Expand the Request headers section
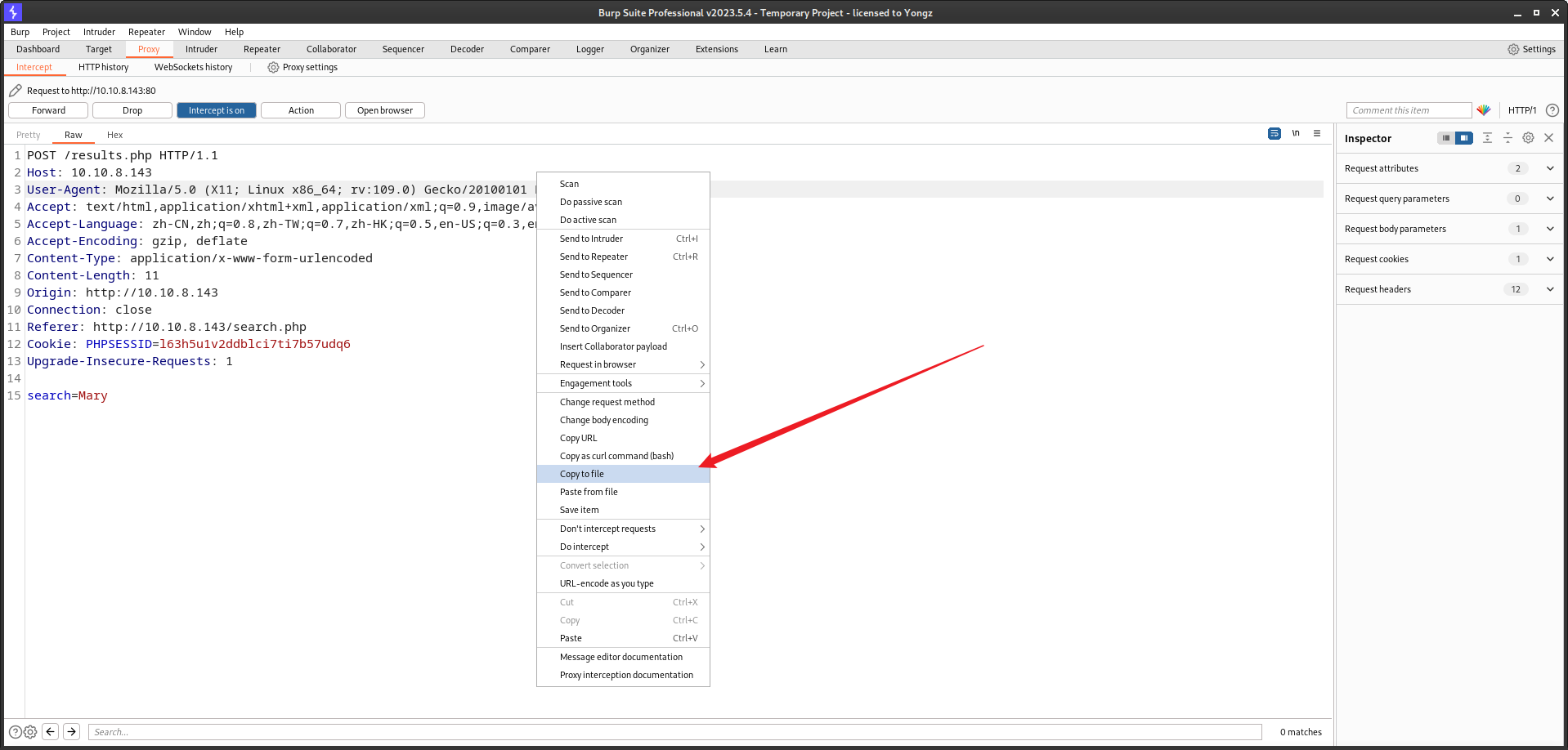Viewport: 1568px width, 750px height. click(x=1549, y=289)
